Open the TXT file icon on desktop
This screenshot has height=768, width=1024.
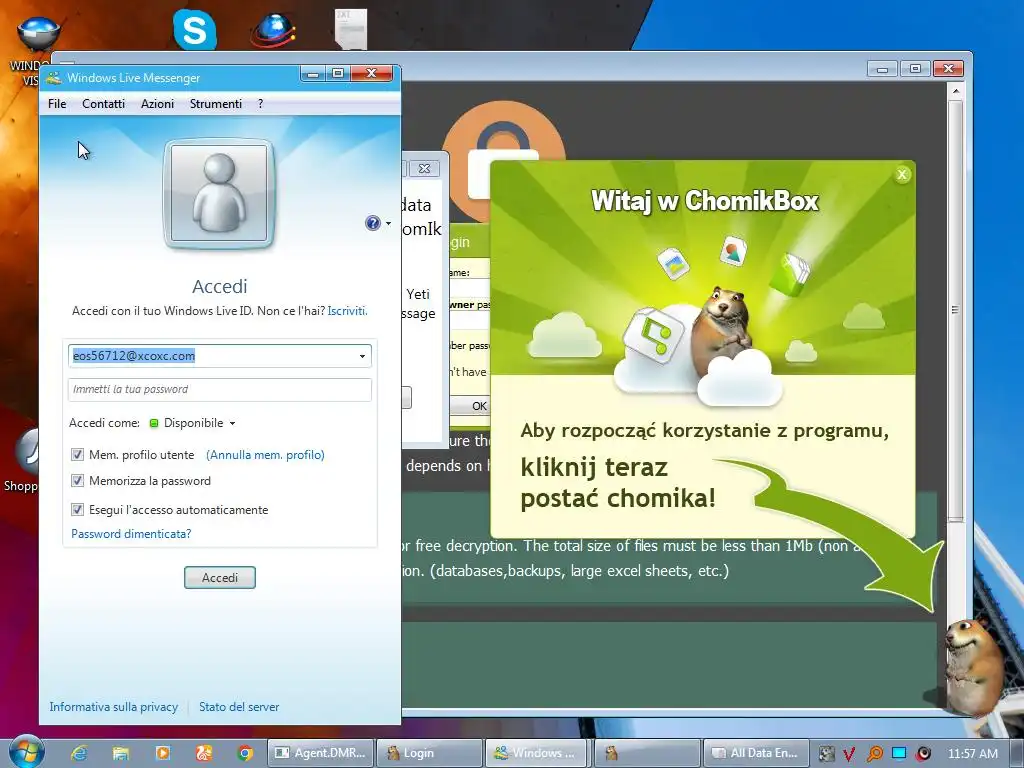tap(351, 29)
